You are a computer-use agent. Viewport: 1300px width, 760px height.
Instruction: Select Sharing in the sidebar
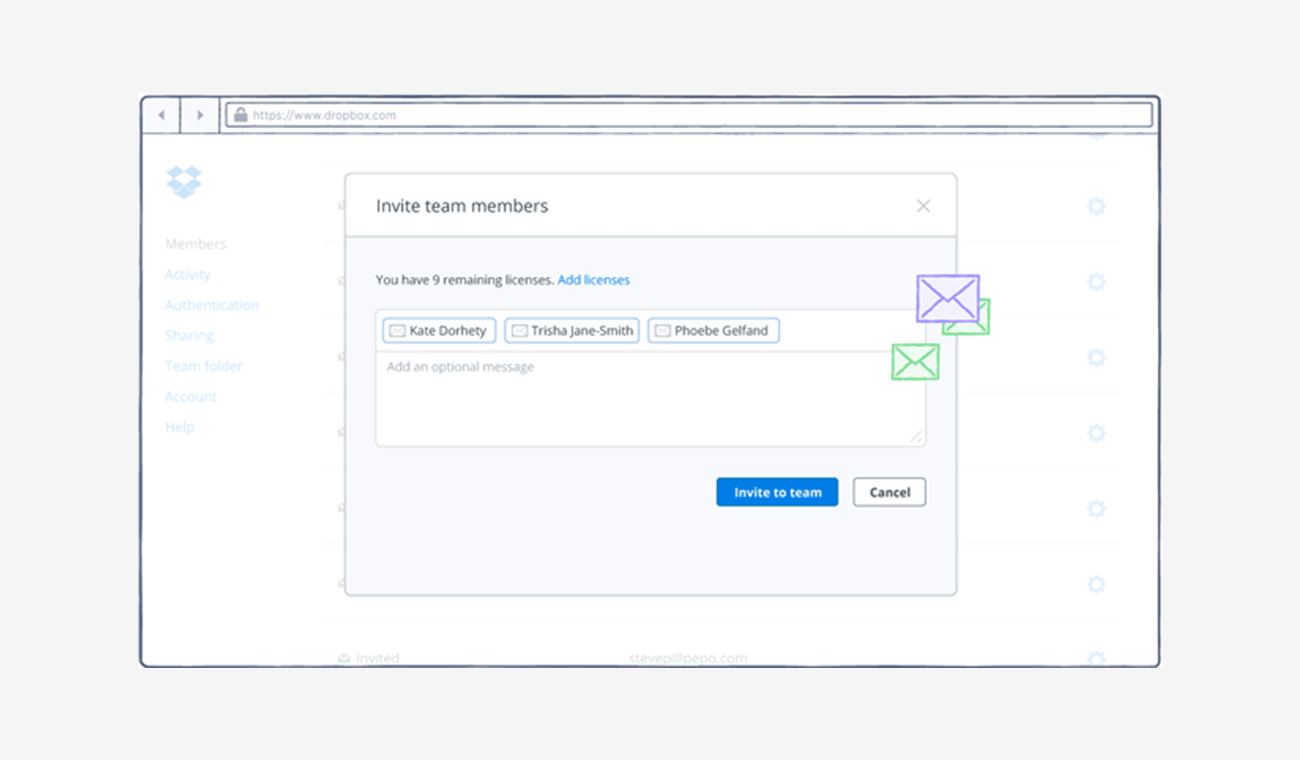pyautogui.click(x=189, y=336)
